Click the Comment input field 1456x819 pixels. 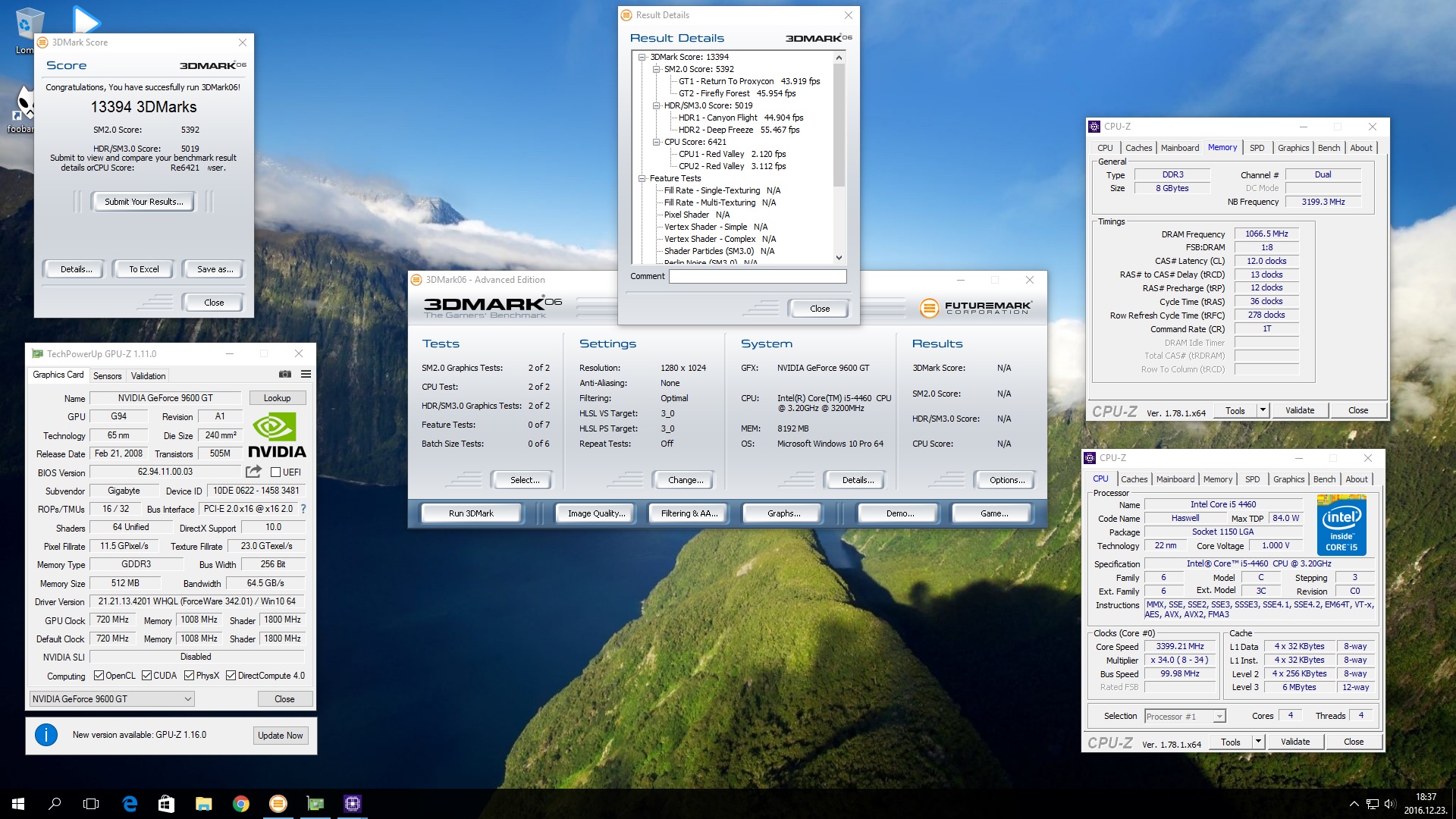click(x=758, y=277)
